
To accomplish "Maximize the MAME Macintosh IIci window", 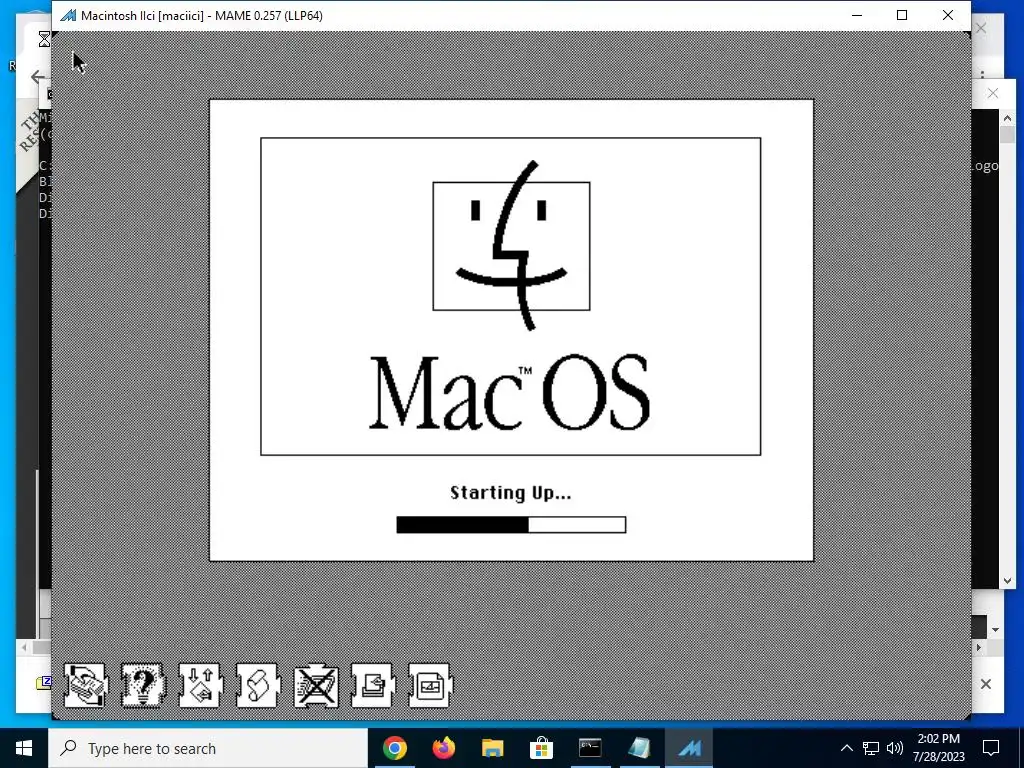I will pos(902,15).
